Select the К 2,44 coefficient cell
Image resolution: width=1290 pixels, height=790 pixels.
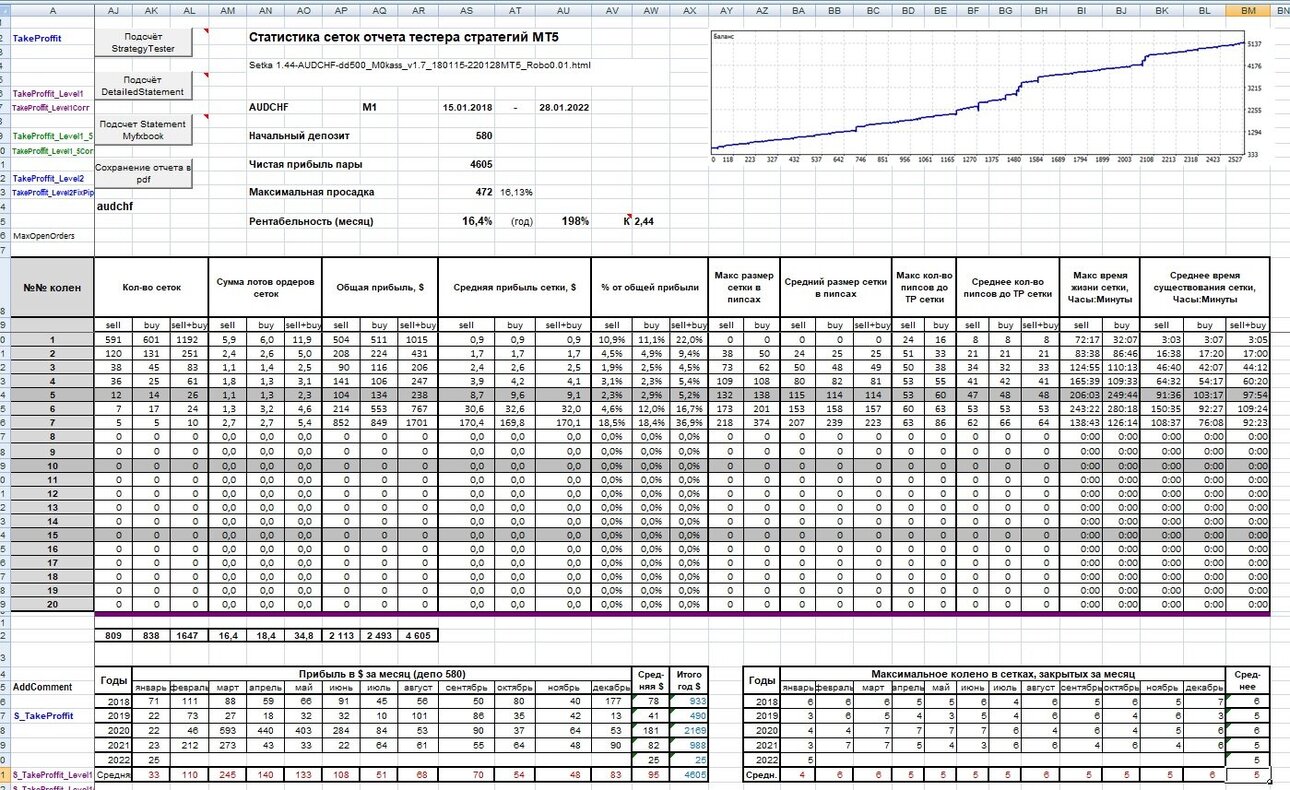tap(640, 221)
